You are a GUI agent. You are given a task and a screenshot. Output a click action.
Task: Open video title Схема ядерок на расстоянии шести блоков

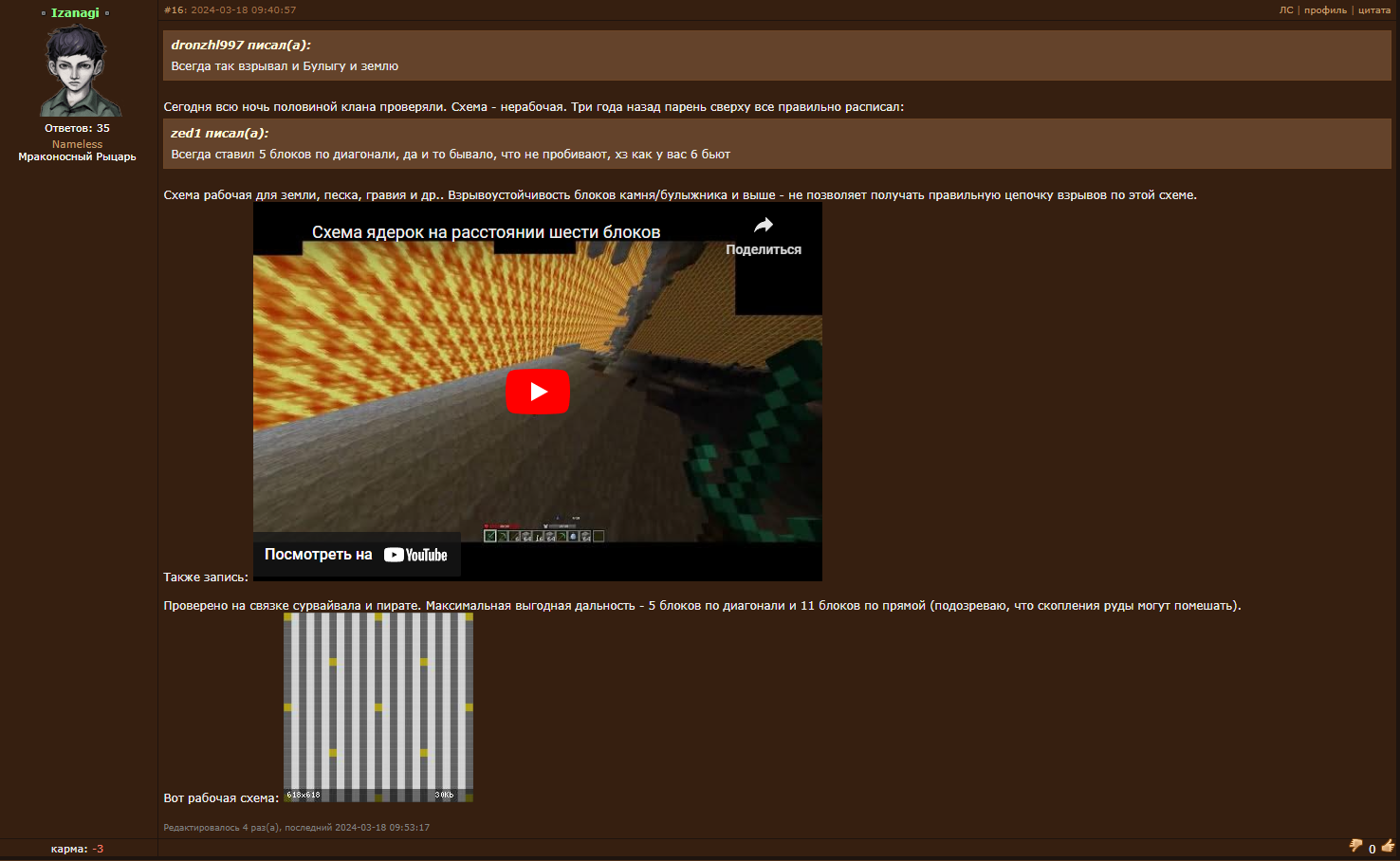point(486,232)
